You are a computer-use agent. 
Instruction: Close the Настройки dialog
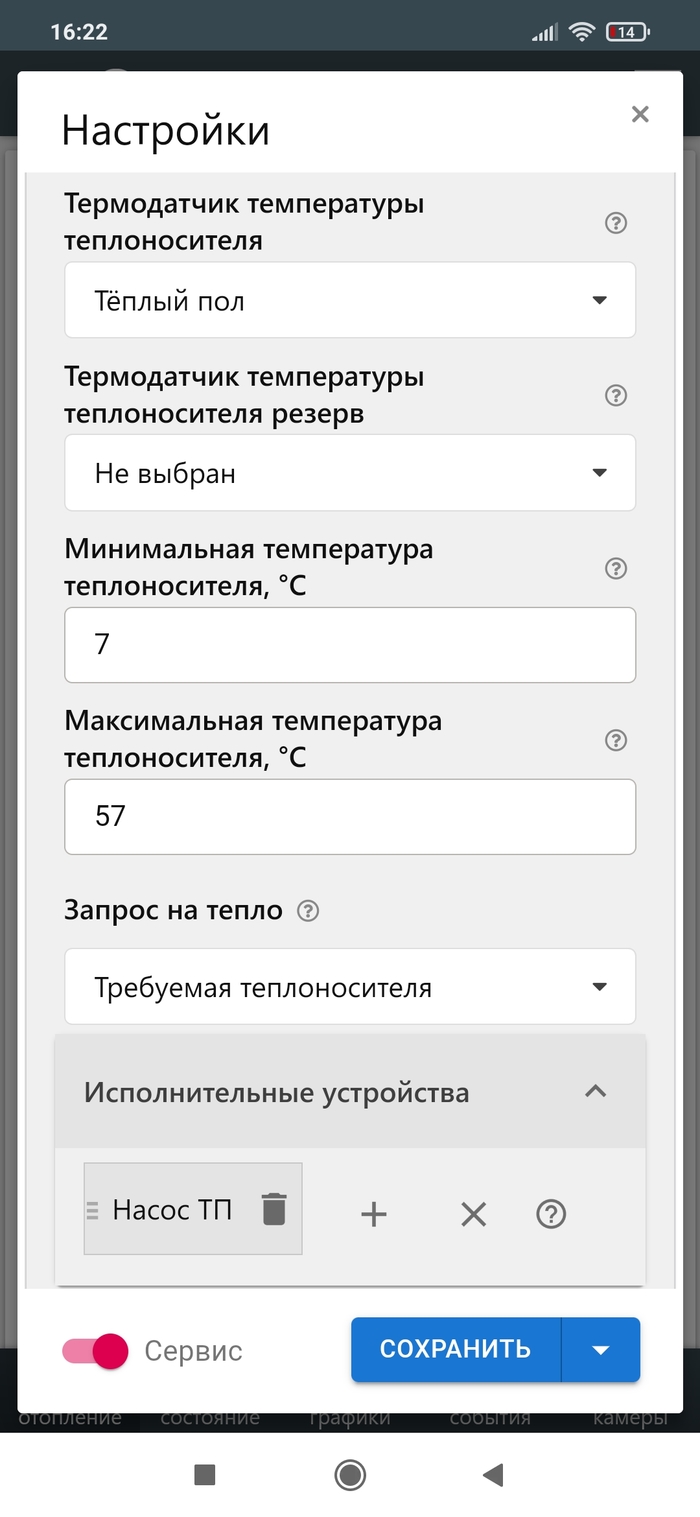pyautogui.click(x=640, y=114)
